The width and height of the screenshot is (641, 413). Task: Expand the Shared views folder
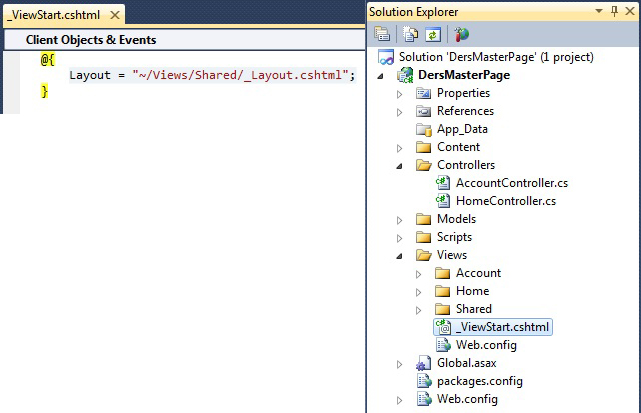[418, 310]
